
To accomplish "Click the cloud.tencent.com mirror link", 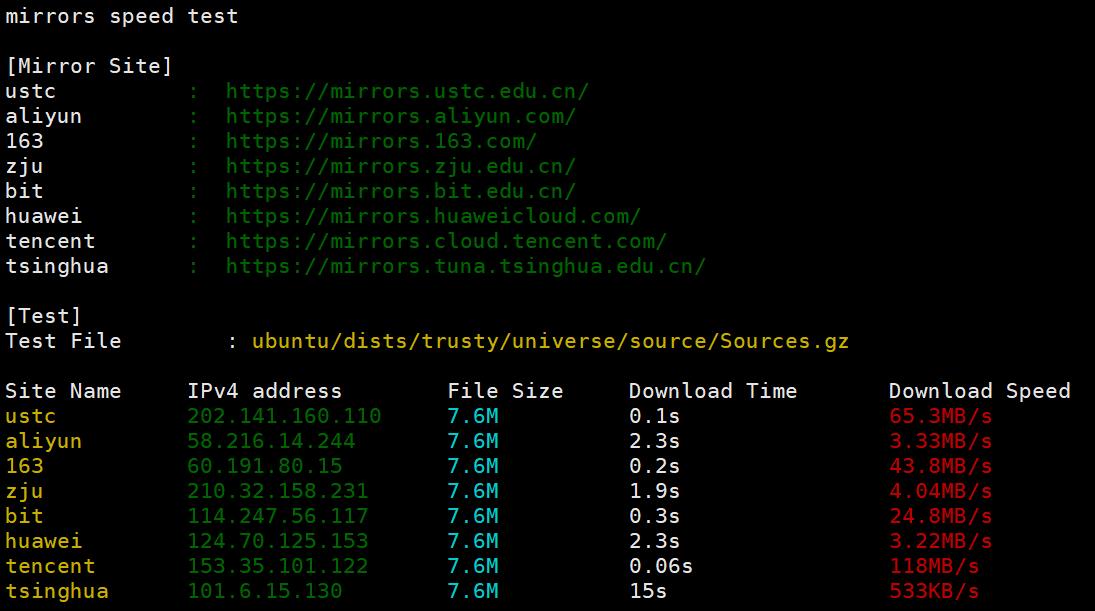I will pyautogui.click(x=446, y=242).
